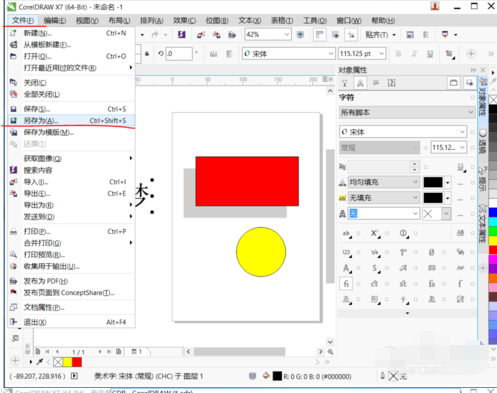This screenshot has width=497, height=393.
Task: Open the 均匀填充 fill type dropdown
Action: (x=383, y=182)
